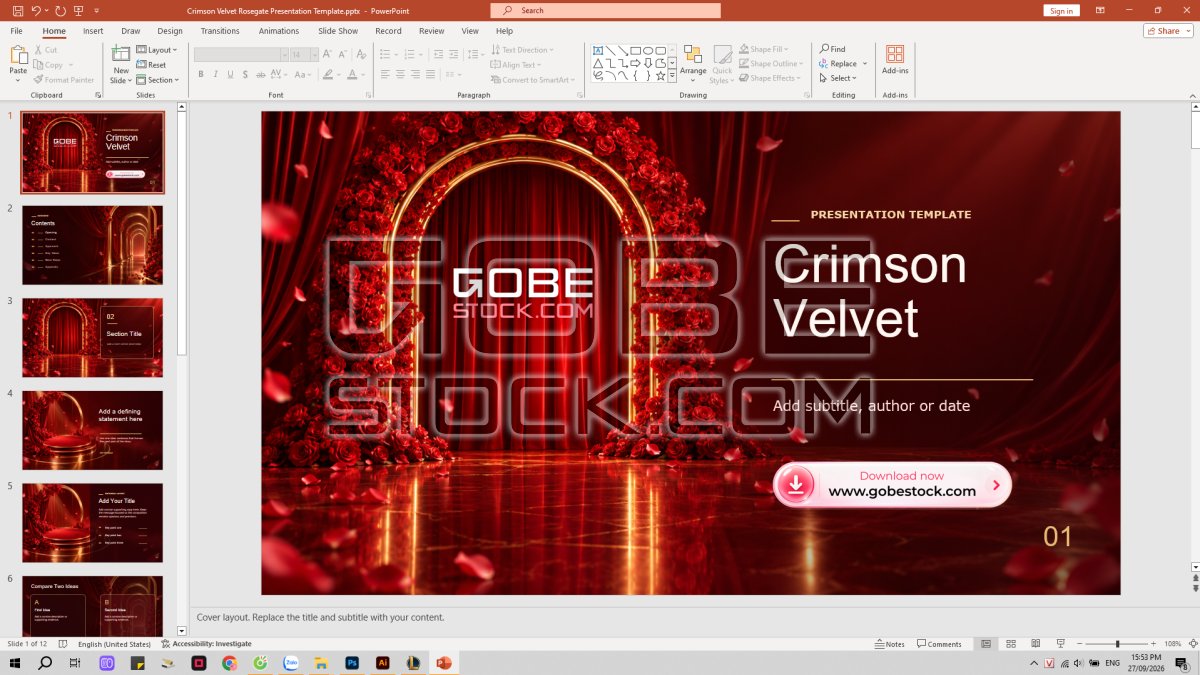Click the Search box in title bar
1200x675 pixels.
click(x=605, y=10)
